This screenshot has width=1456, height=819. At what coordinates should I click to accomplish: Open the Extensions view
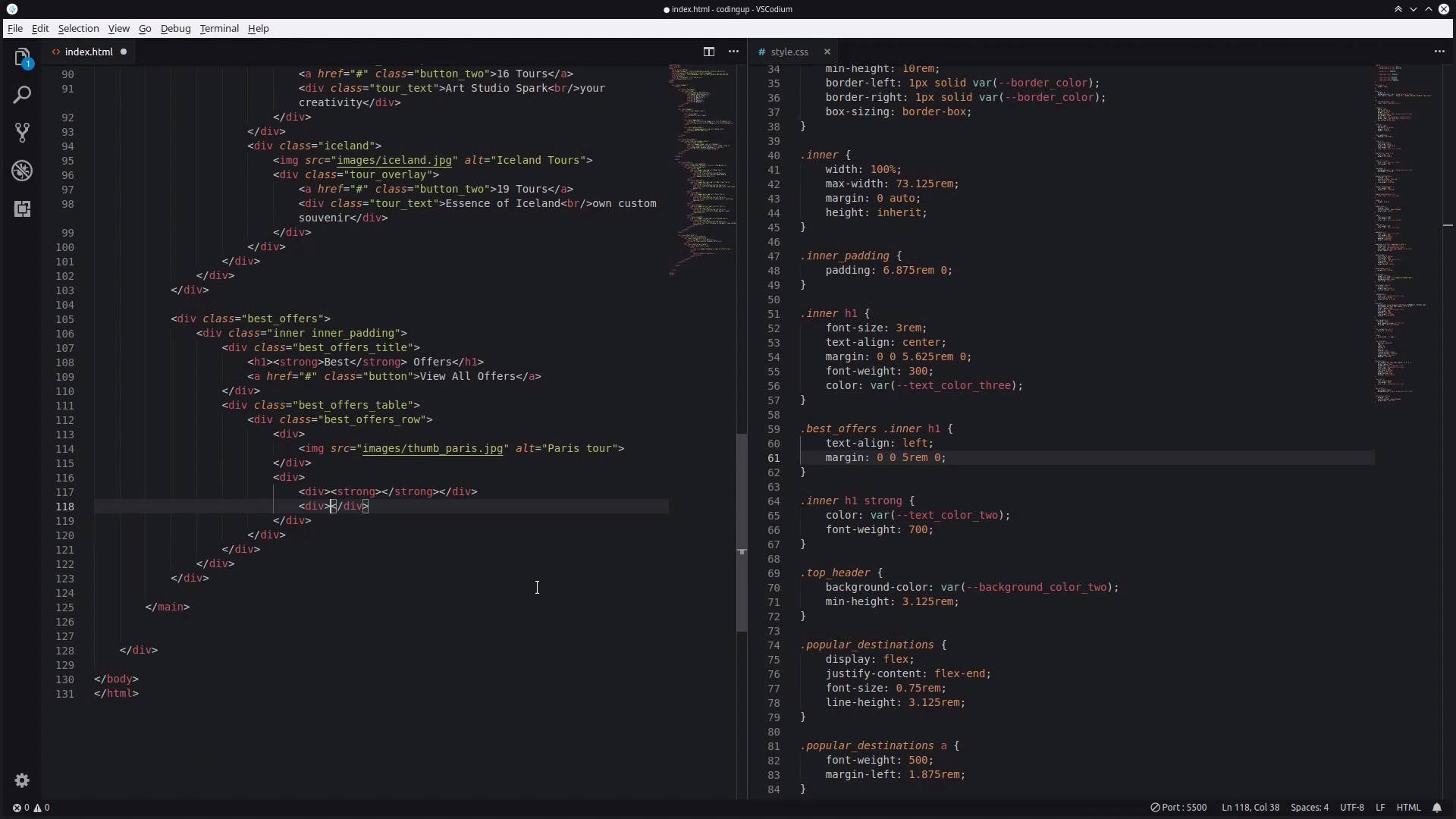coord(22,209)
